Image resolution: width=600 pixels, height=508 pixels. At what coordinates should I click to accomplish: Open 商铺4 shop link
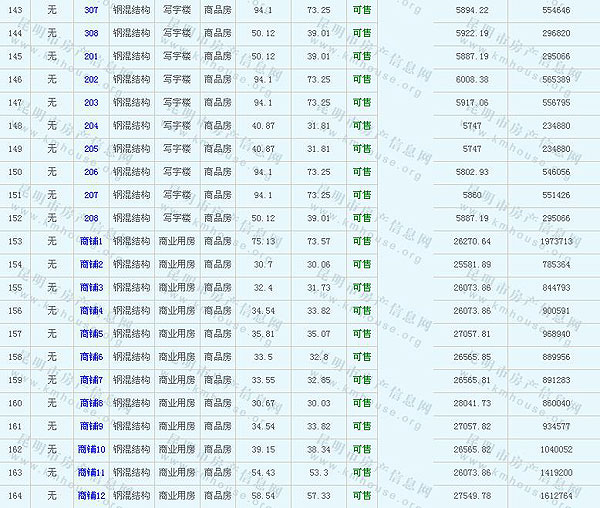[91, 310]
